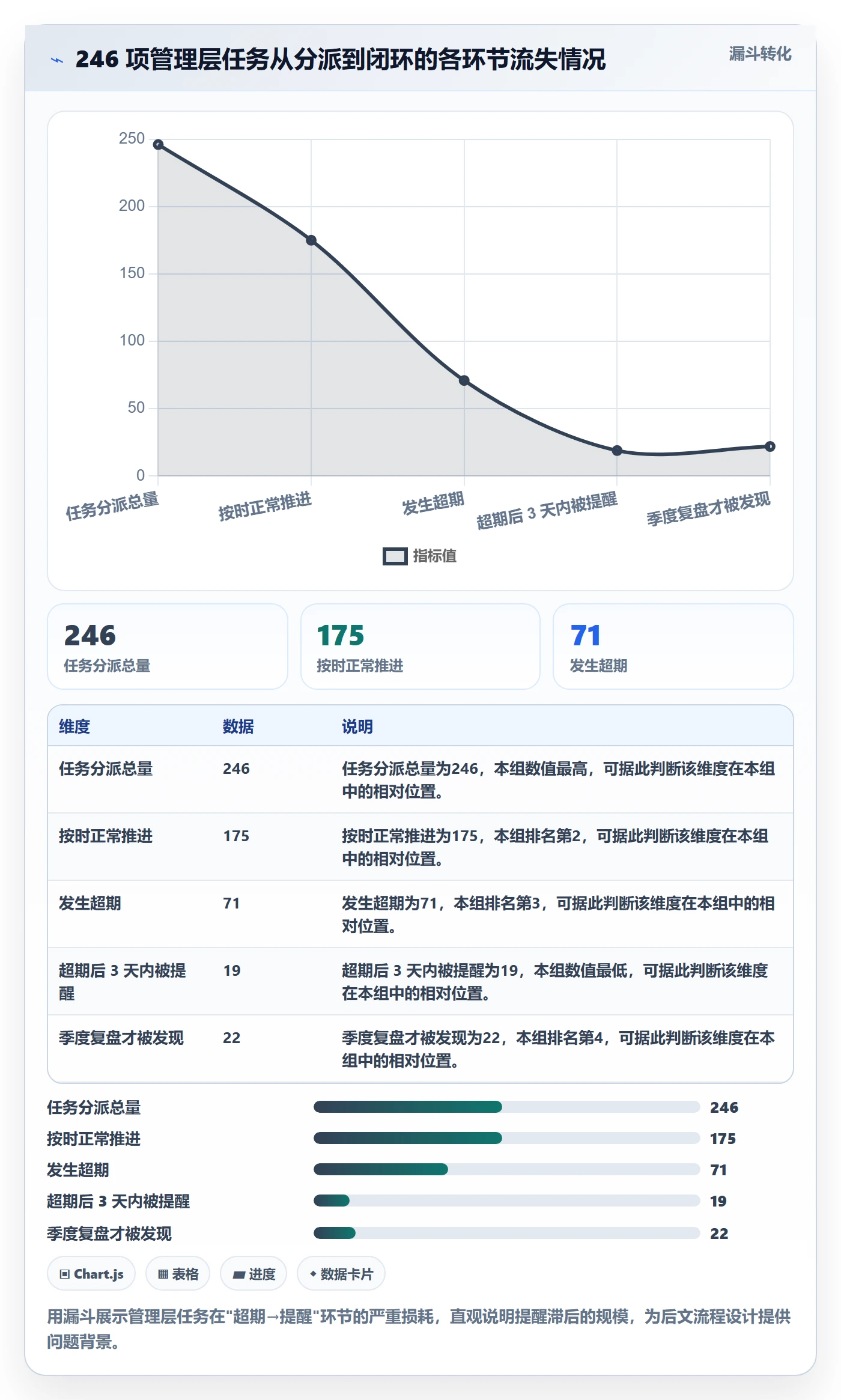The height and width of the screenshot is (1400, 841).
Task: Select table cell value 71
Action: pyautogui.click(x=231, y=903)
